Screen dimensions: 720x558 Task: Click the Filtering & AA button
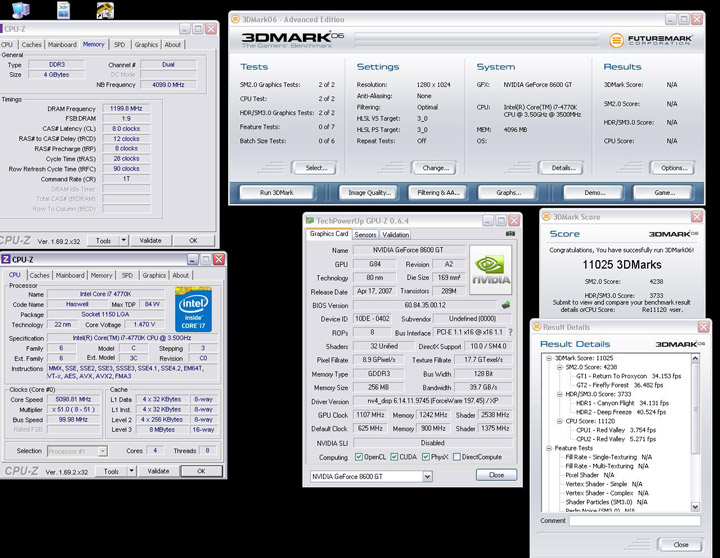[x=438, y=192]
